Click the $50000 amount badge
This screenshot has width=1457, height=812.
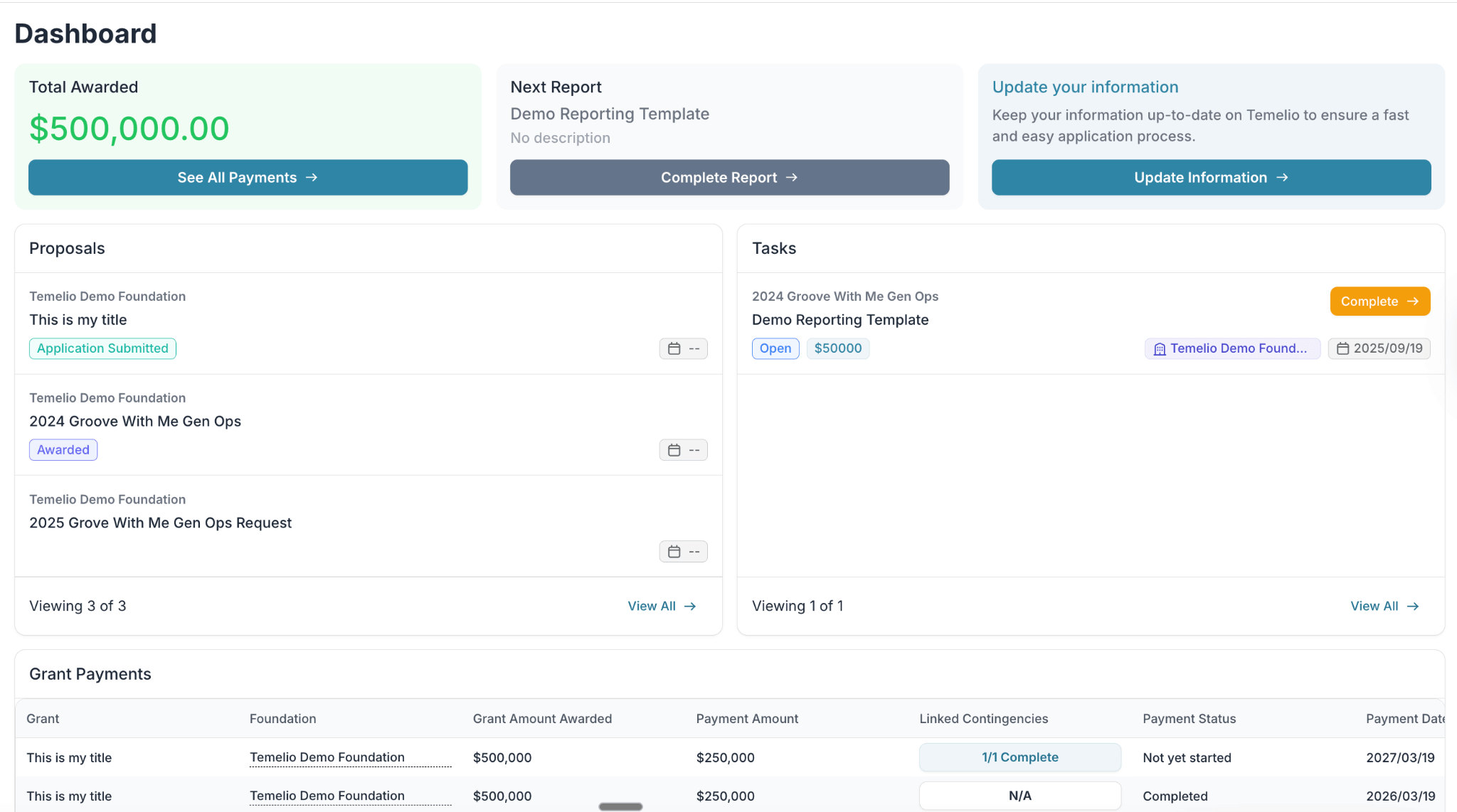coord(838,348)
